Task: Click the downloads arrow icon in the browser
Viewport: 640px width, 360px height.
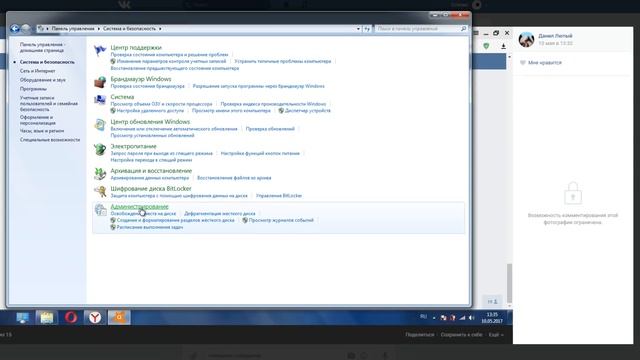Action: pos(503,46)
